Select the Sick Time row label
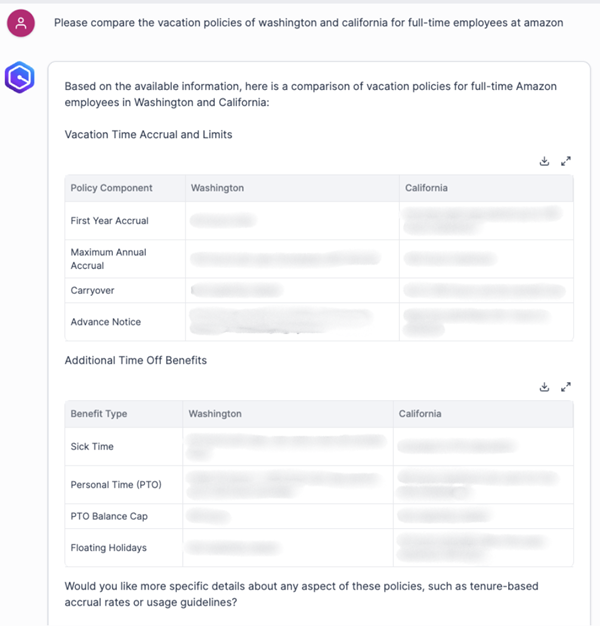The width and height of the screenshot is (600, 626). point(92,446)
